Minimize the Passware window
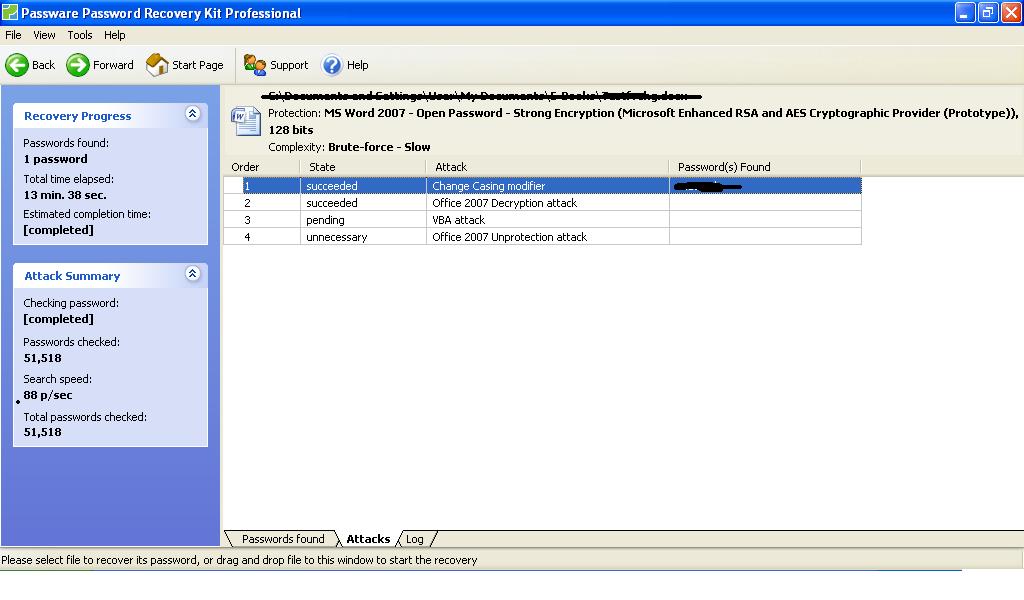1024x600 pixels. [x=965, y=12]
